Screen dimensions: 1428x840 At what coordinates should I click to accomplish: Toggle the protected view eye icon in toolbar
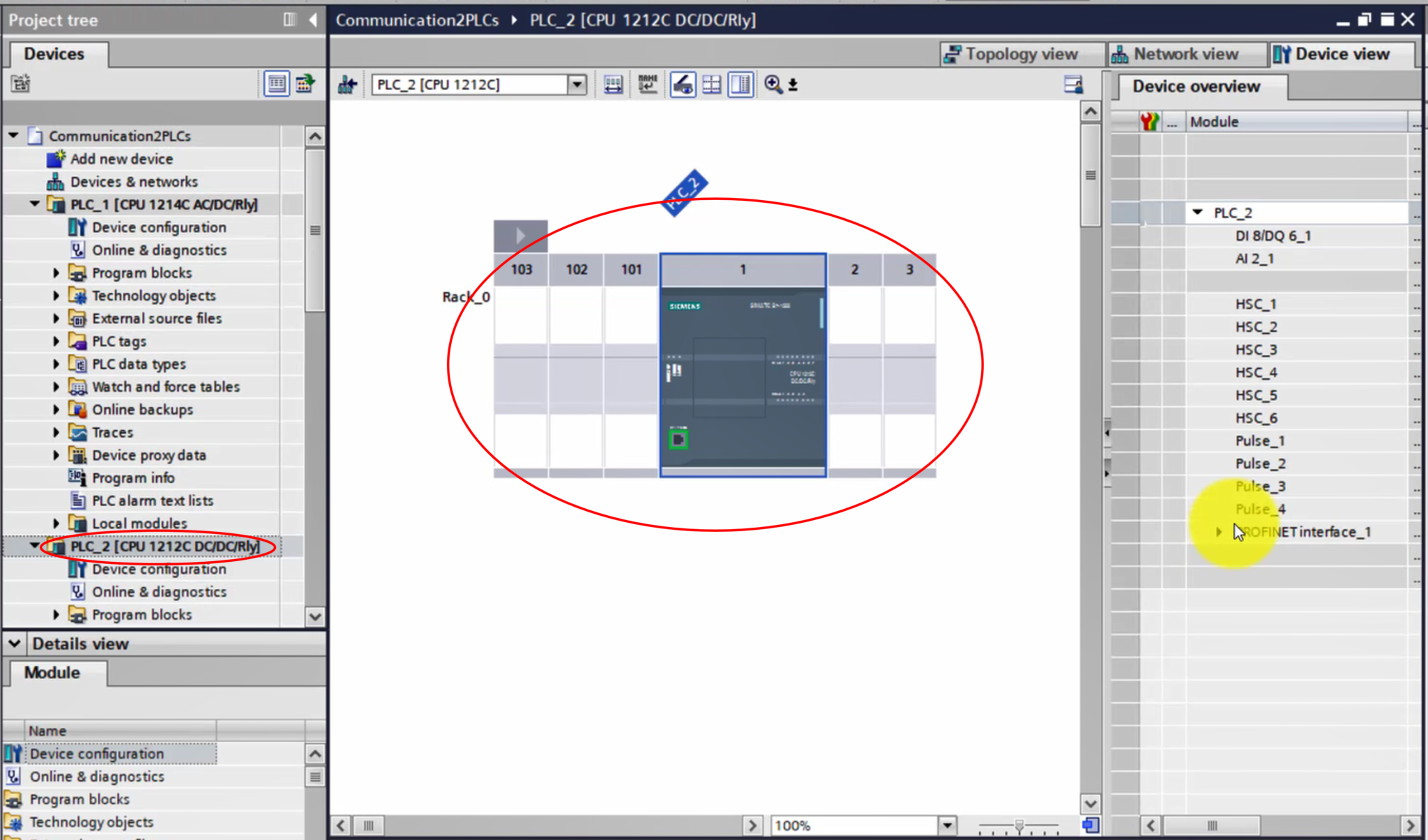(x=683, y=85)
